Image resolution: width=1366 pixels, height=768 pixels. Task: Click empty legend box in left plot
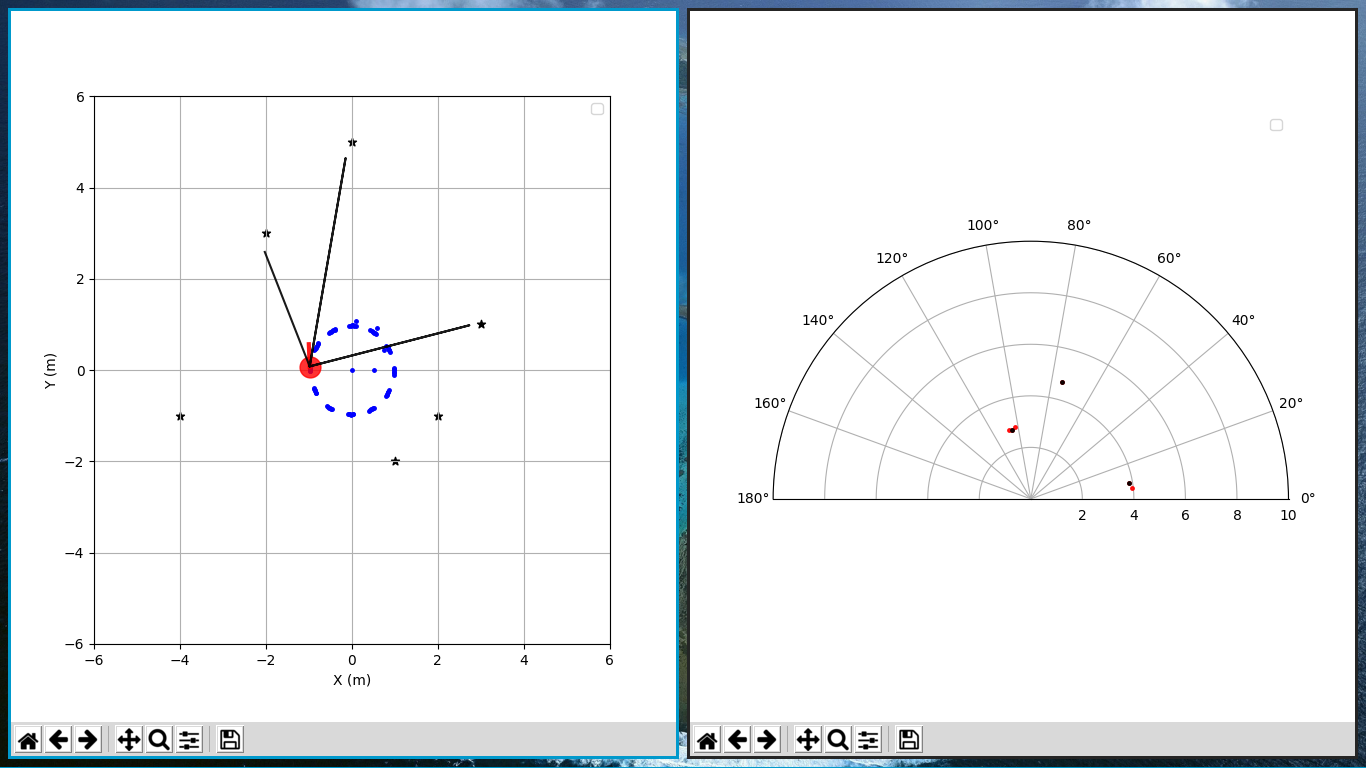(x=597, y=109)
